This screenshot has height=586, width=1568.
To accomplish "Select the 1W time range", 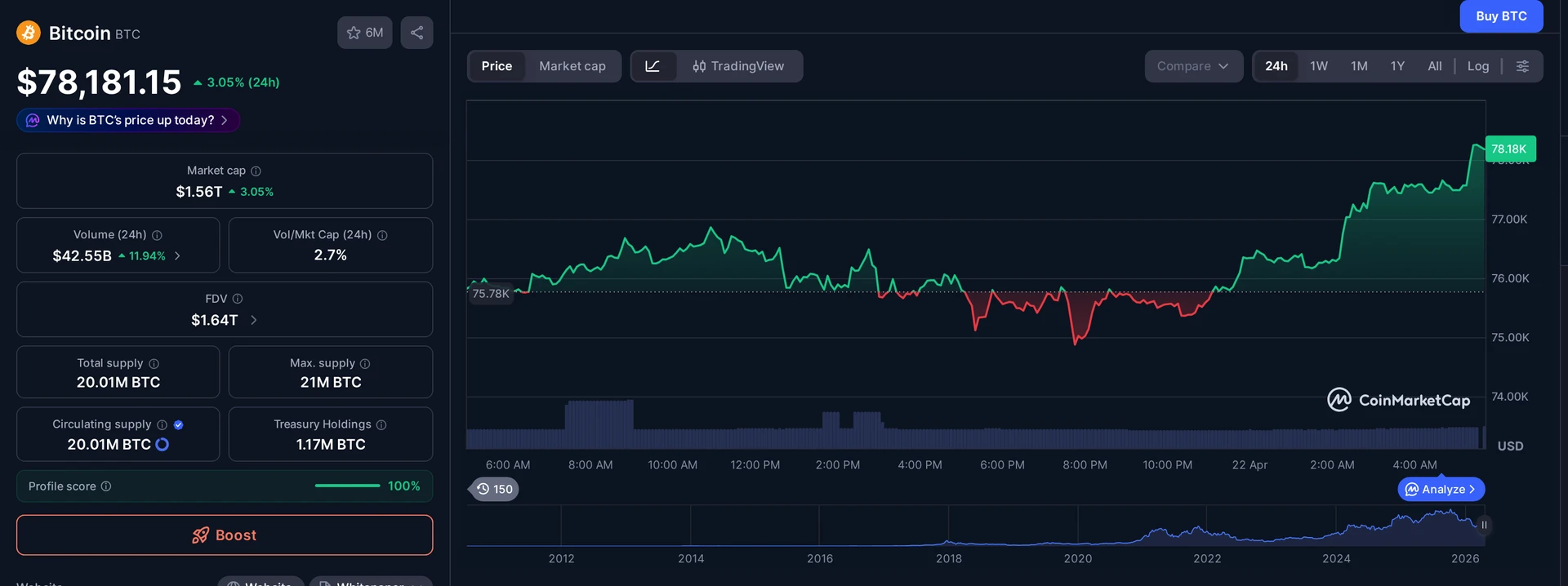I will [1318, 66].
